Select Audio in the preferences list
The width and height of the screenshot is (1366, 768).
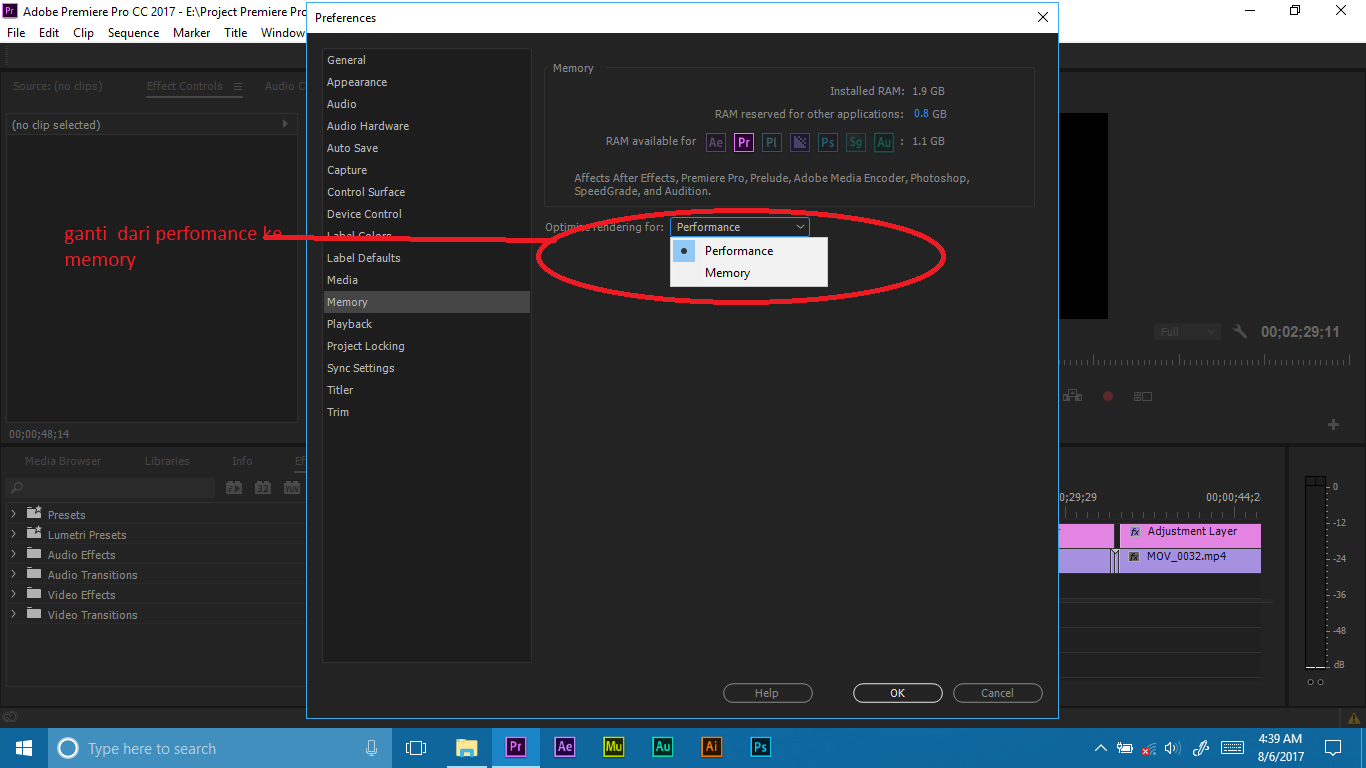pyautogui.click(x=427, y=104)
